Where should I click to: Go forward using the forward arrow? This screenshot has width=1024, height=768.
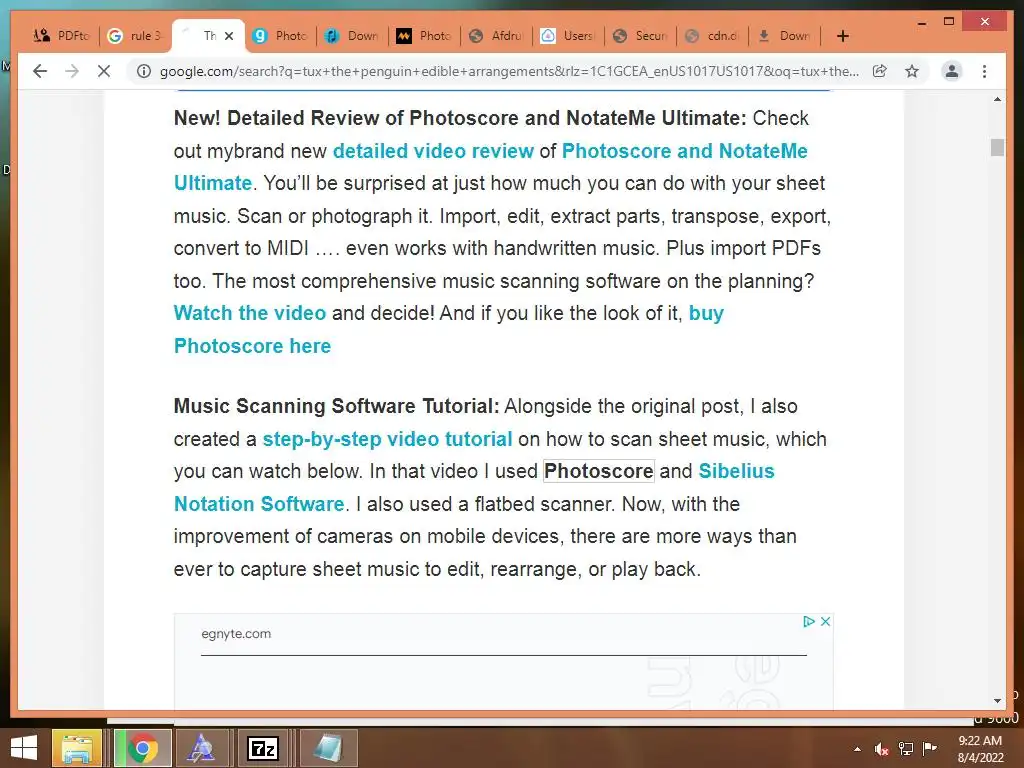tap(72, 71)
